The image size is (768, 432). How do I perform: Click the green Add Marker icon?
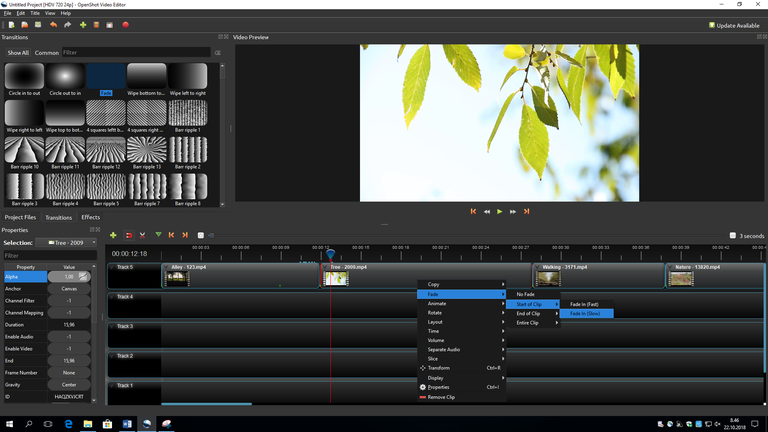point(158,235)
